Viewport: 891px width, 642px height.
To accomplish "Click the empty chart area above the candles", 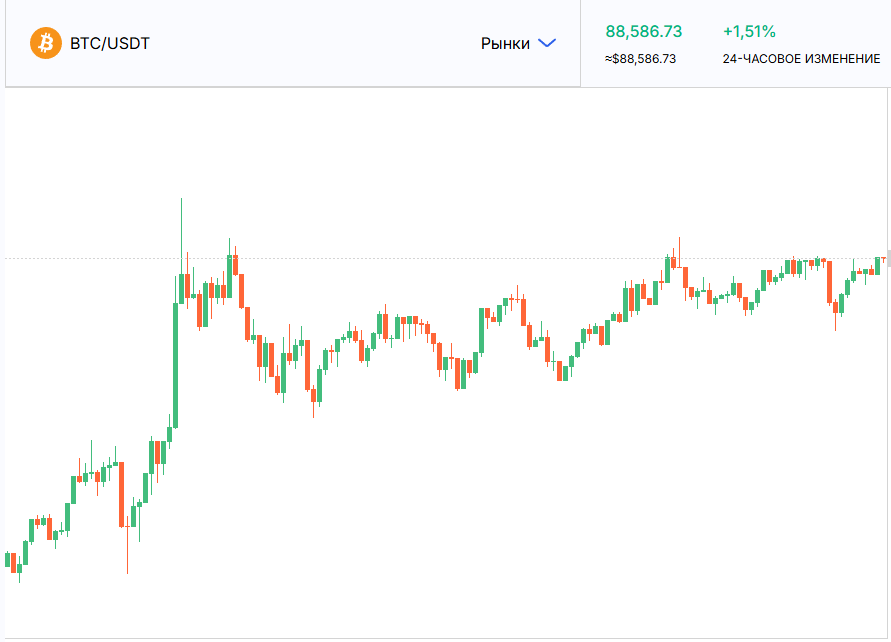I will (x=450, y=150).
